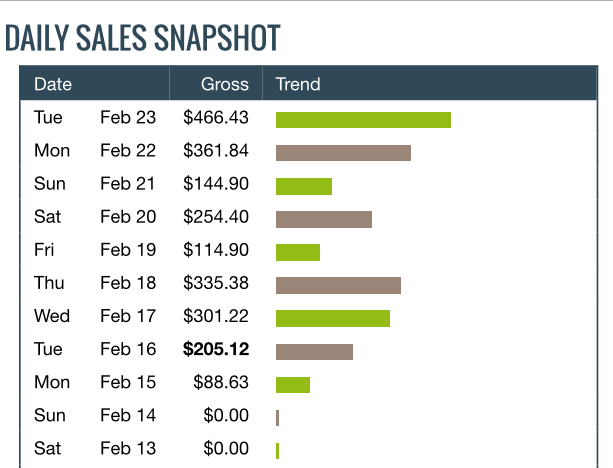The height and width of the screenshot is (468, 613).
Task: Click the $88.63 gross value
Action: 221,382
